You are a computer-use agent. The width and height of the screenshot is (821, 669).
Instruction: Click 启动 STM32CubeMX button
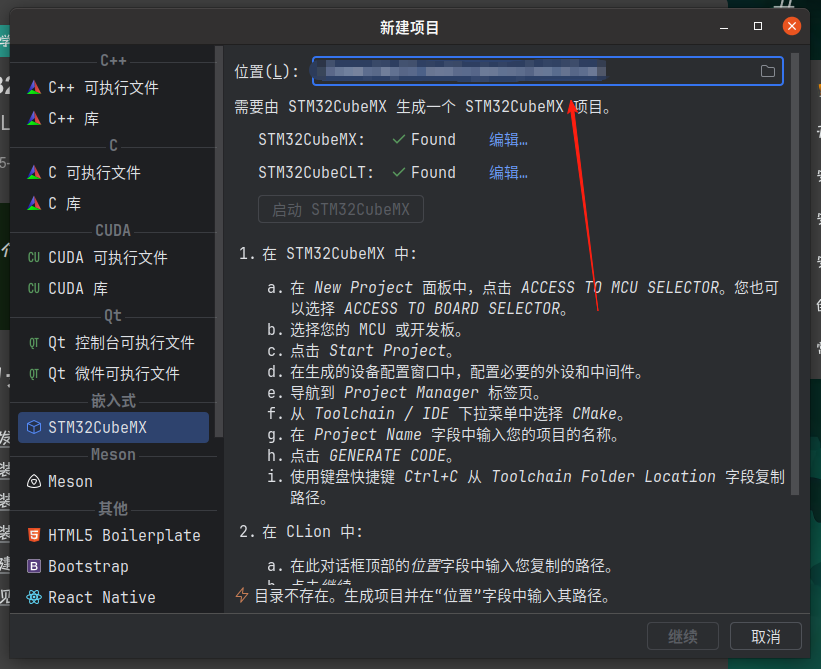click(341, 209)
